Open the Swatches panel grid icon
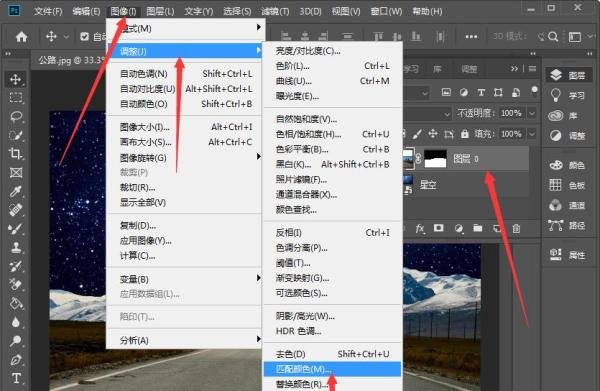Image resolution: width=600 pixels, height=391 pixels. pos(556,185)
